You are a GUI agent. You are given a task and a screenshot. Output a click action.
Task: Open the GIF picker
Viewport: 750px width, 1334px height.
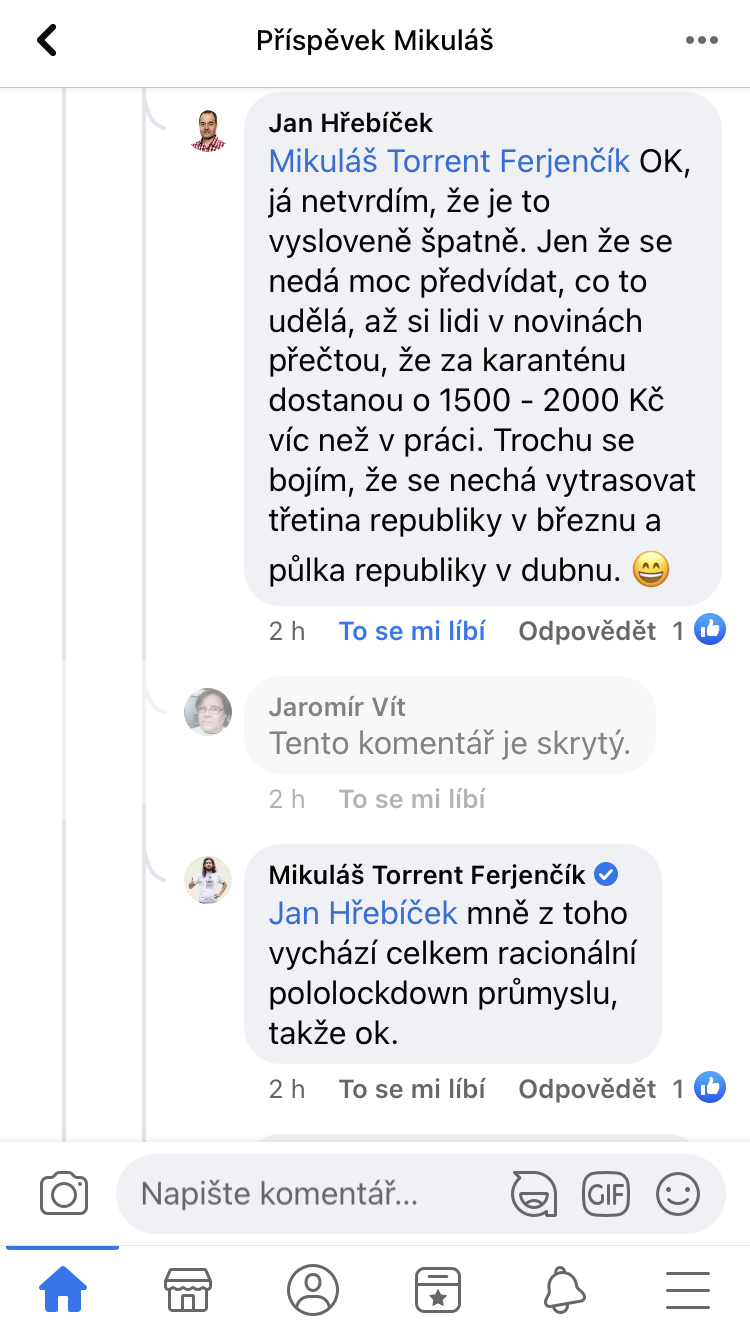(x=606, y=1193)
